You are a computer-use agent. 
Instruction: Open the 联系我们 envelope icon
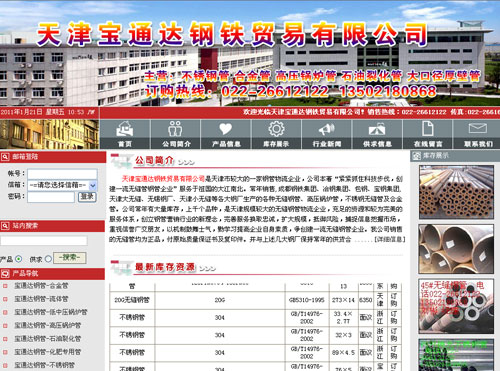click(x=478, y=128)
